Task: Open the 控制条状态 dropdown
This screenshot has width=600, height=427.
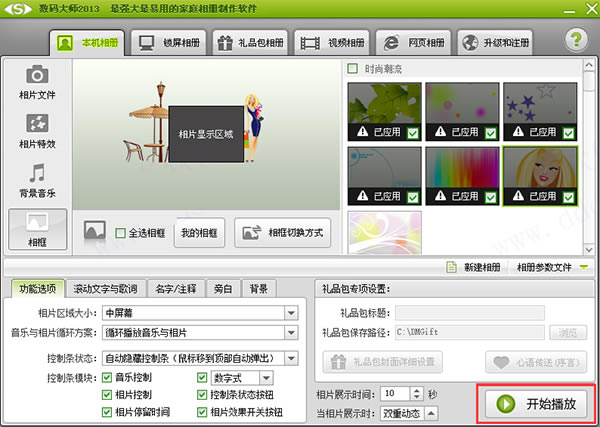Action: (x=291, y=357)
